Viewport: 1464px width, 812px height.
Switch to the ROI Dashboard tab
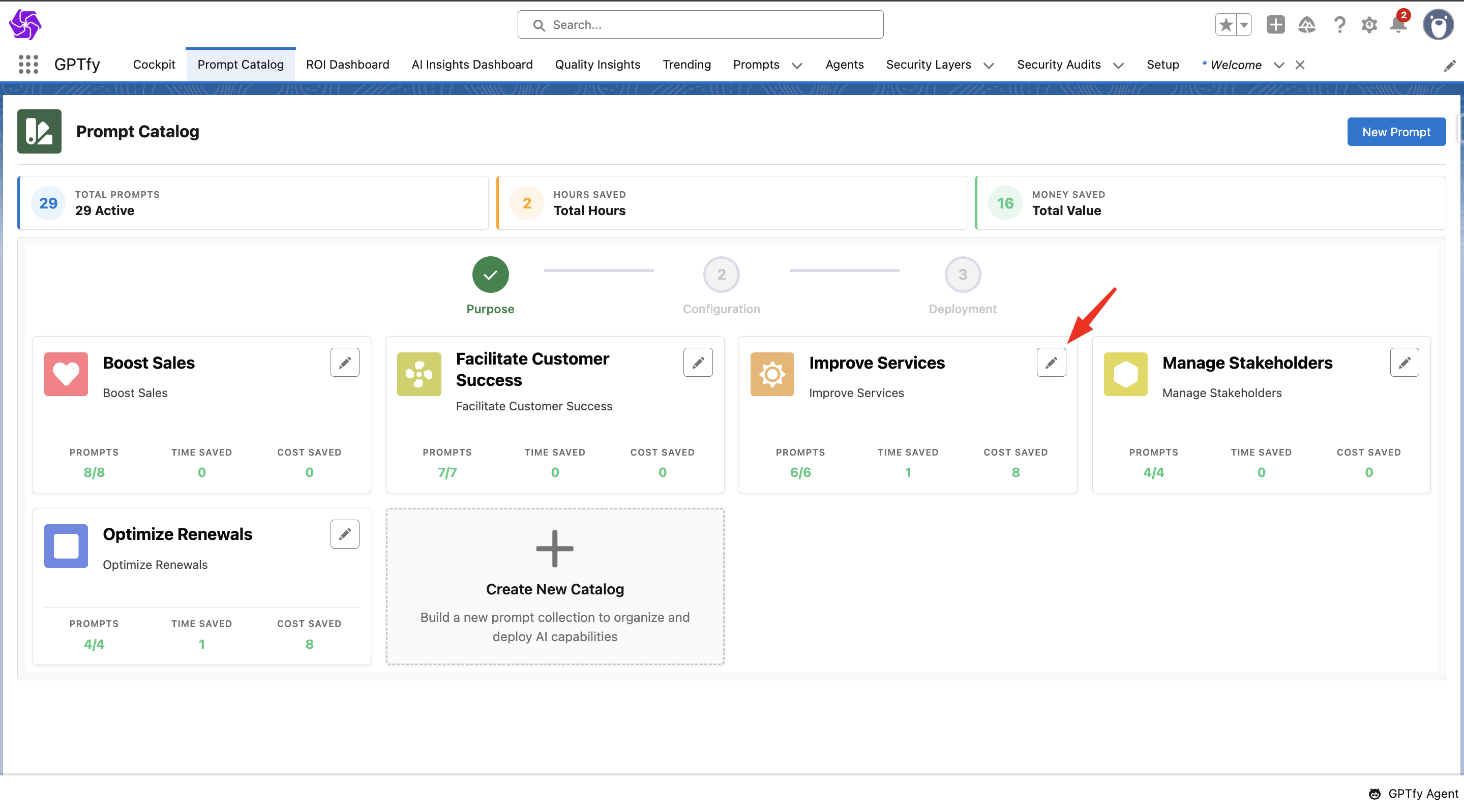pyautogui.click(x=347, y=64)
